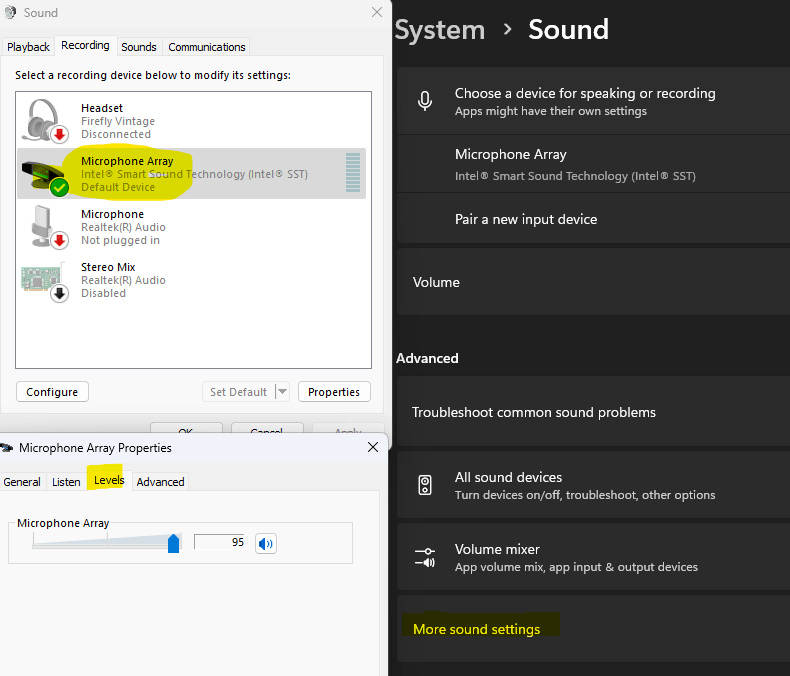The width and height of the screenshot is (790, 676).
Task: Open the Sounds tab
Action: 139,47
